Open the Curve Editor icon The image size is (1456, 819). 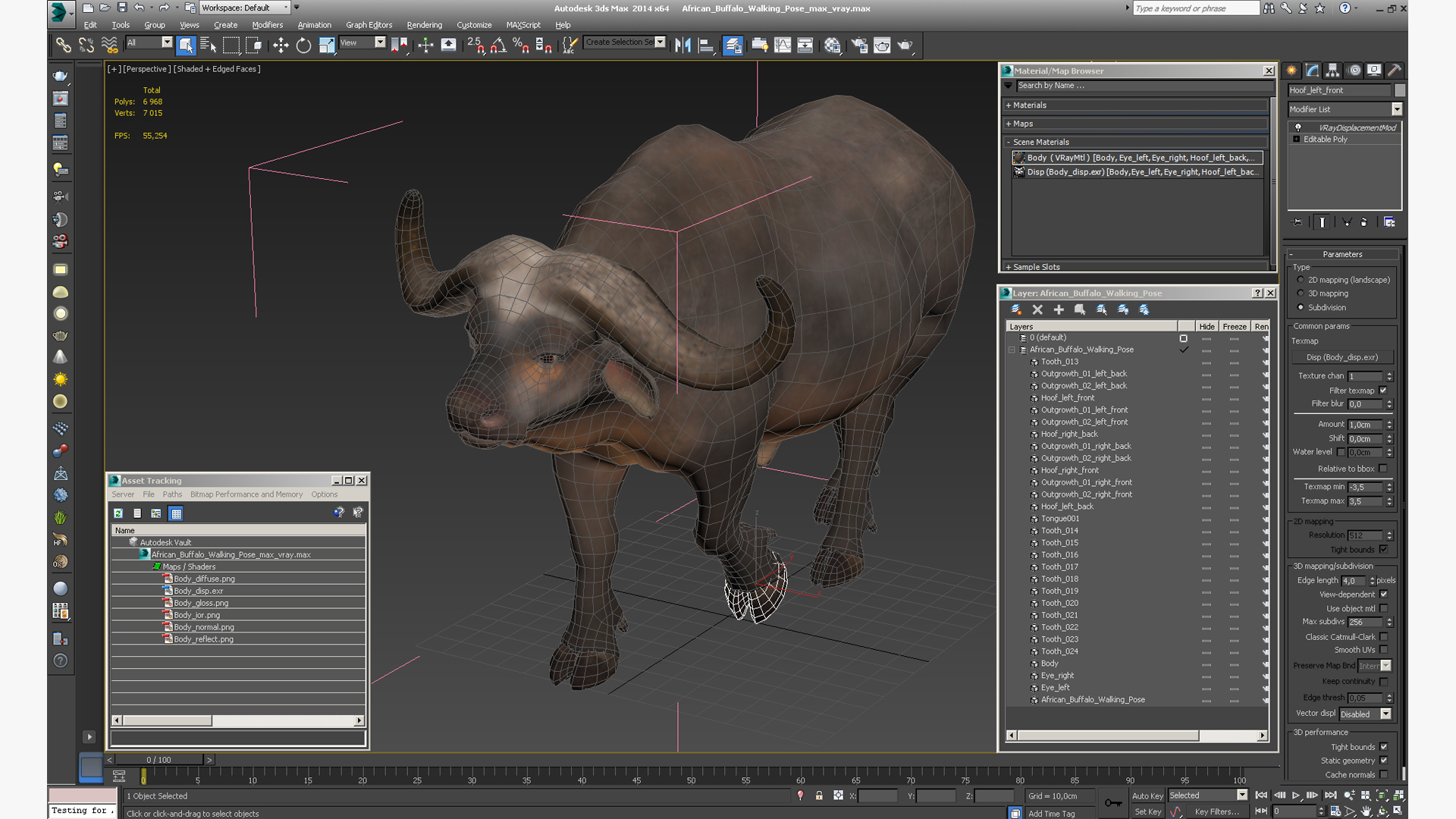click(x=783, y=45)
